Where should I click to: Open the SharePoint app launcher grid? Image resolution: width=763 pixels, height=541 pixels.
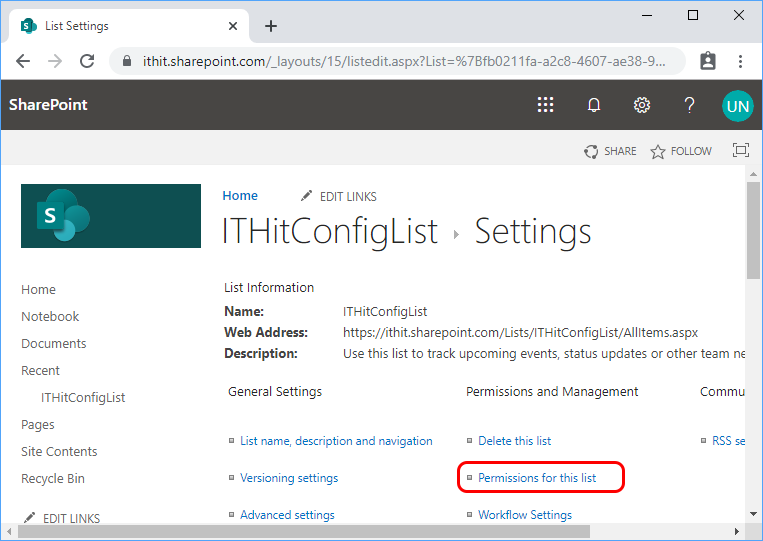point(545,105)
